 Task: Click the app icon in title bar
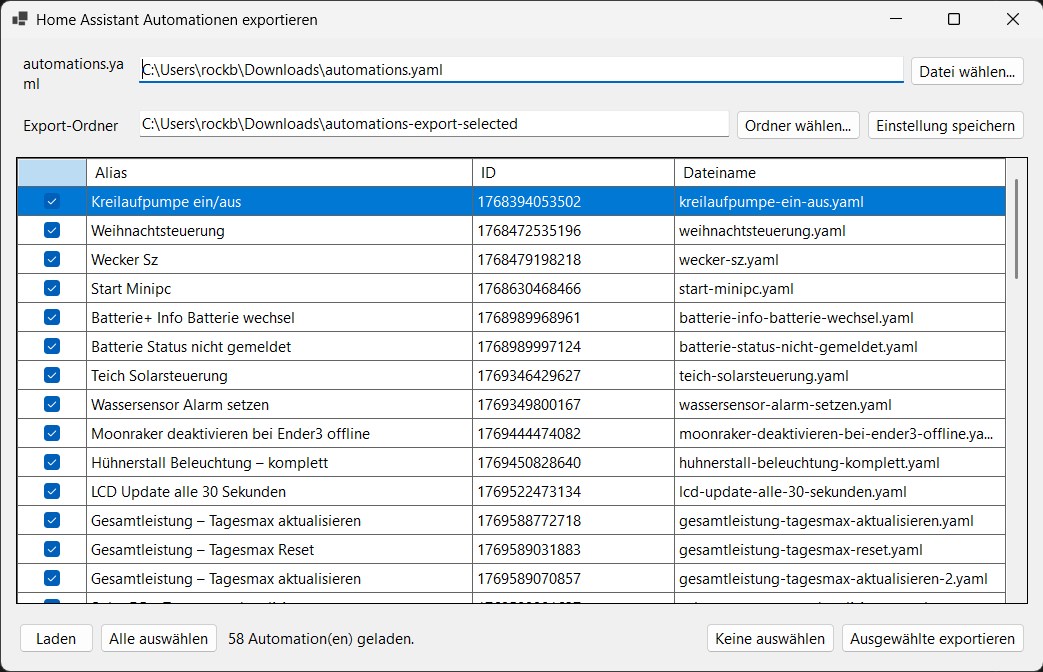(20, 19)
